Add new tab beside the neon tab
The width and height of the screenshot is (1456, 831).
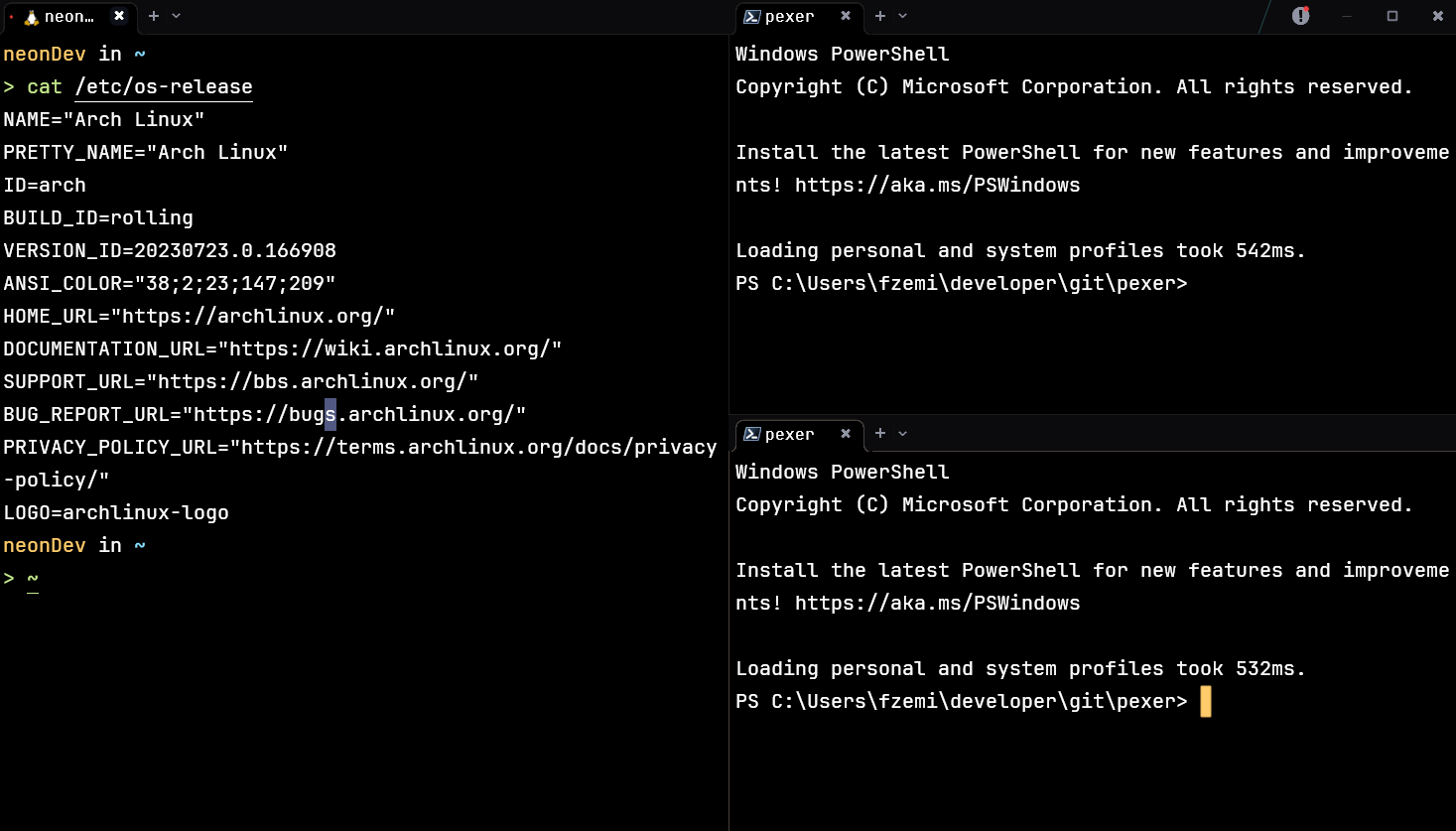[154, 16]
